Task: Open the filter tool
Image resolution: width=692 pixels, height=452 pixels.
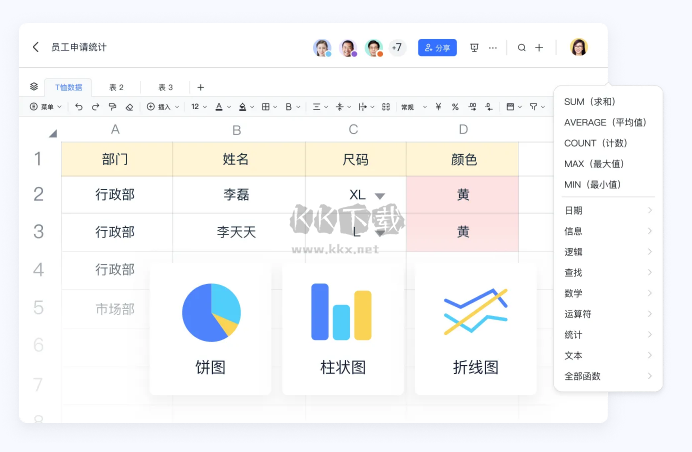Action: pos(534,107)
